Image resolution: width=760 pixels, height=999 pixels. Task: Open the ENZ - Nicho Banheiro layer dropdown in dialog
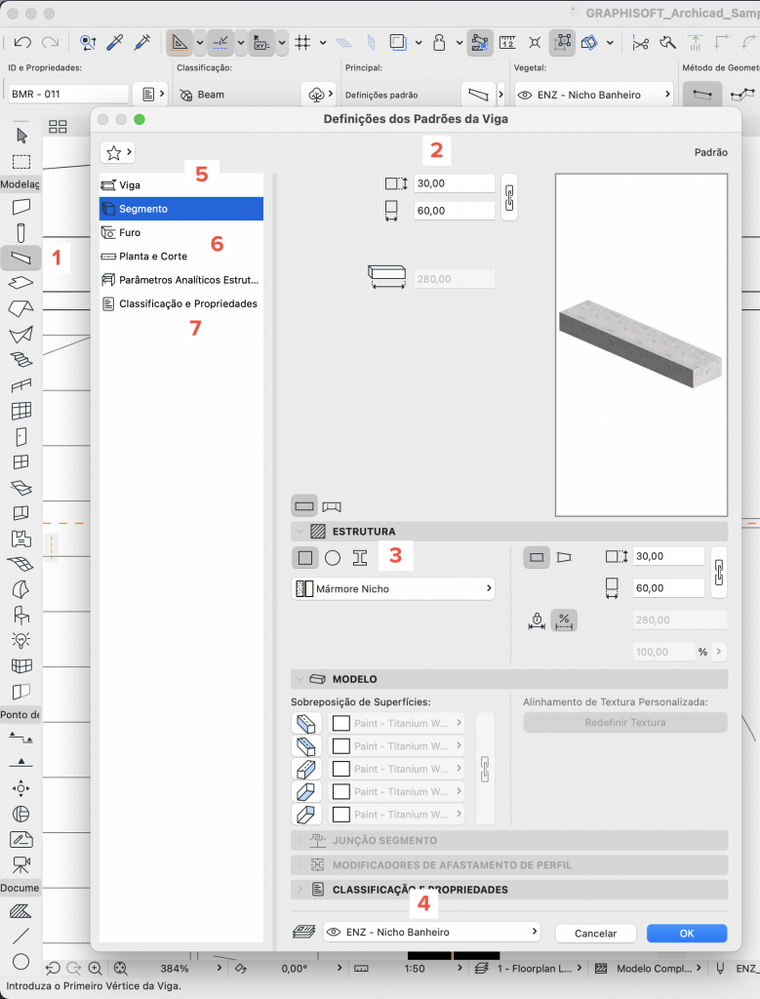[431, 932]
